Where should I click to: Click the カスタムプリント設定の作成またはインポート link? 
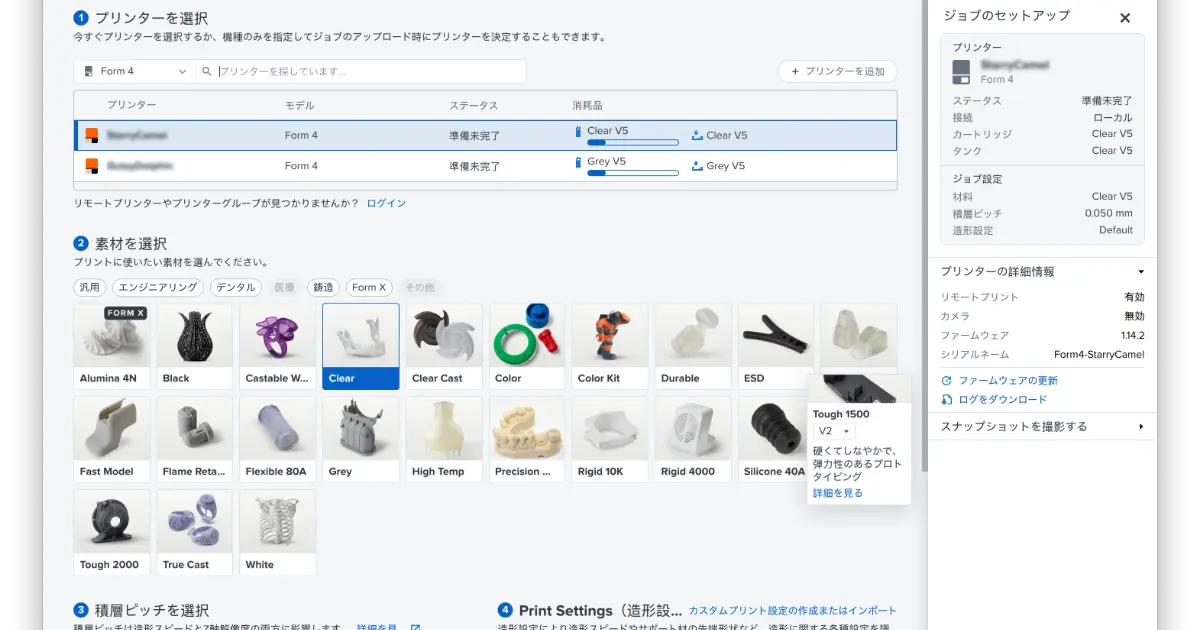[x=793, y=610]
